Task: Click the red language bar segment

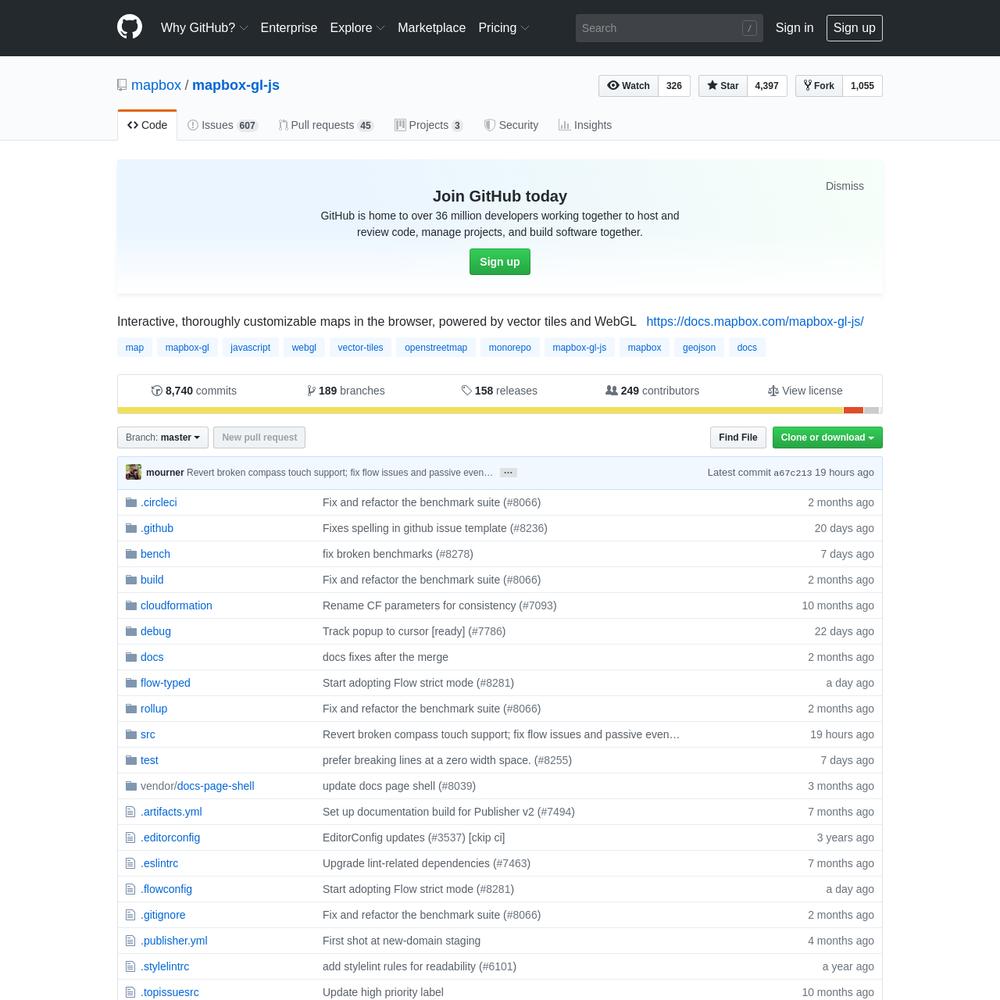Action: point(853,410)
